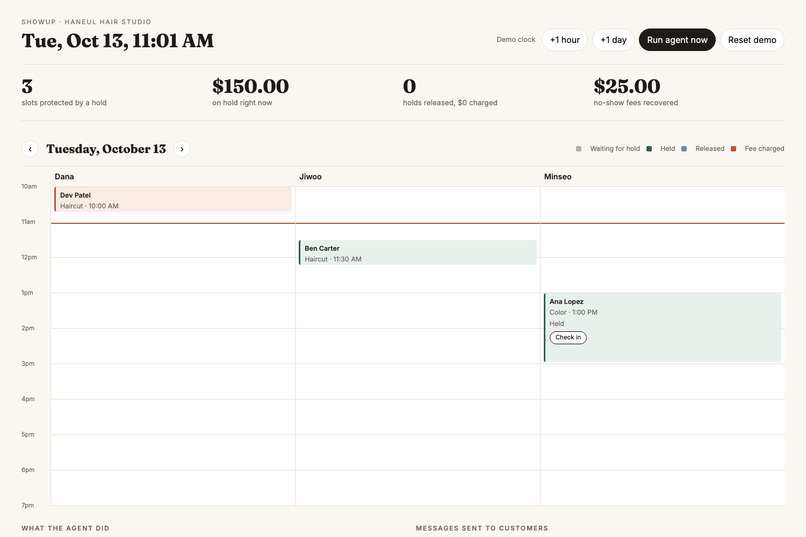Advance the demo clock by +1 day
The width and height of the screenshot is (806, 537).
point(613,40)
